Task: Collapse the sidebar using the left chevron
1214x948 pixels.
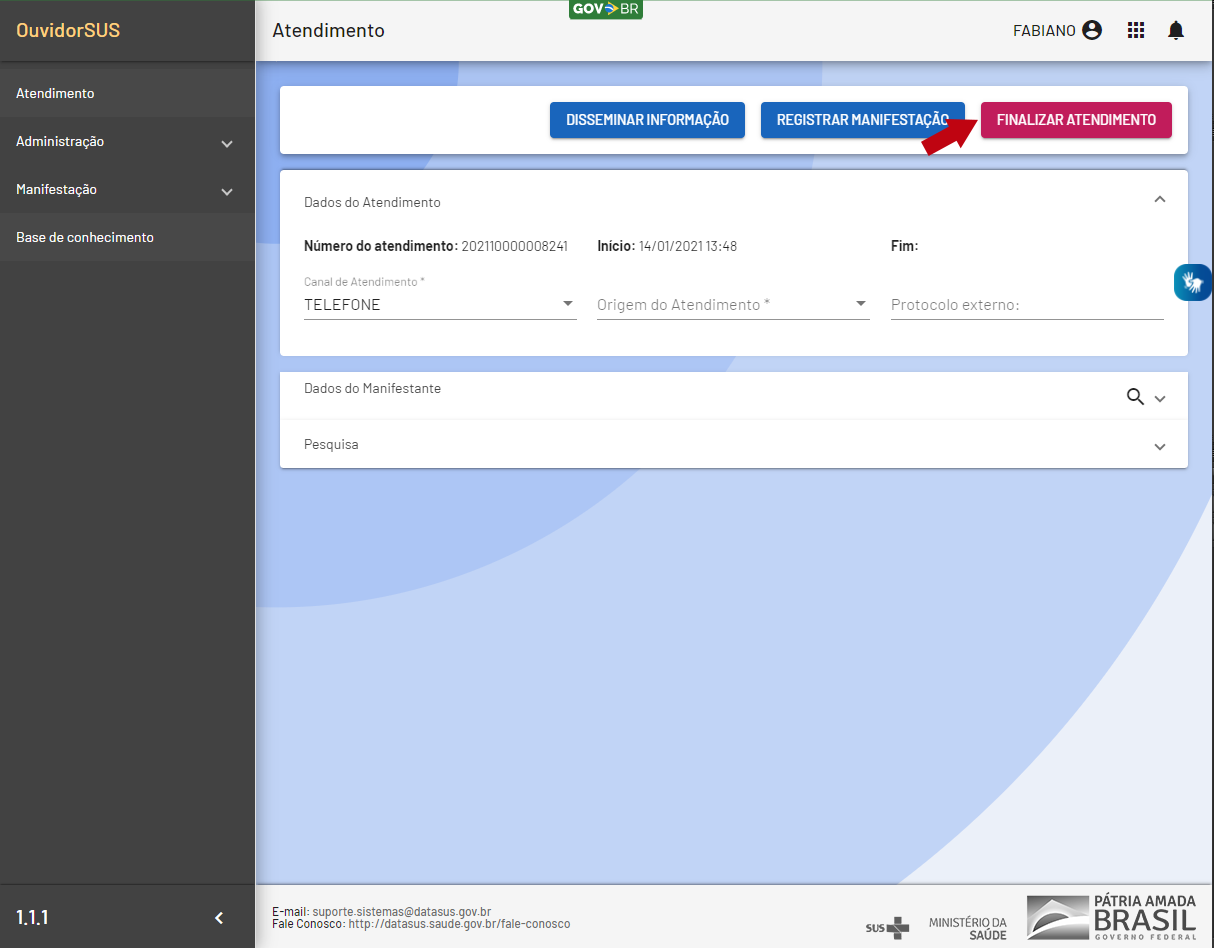Action: tap(220, 918)
